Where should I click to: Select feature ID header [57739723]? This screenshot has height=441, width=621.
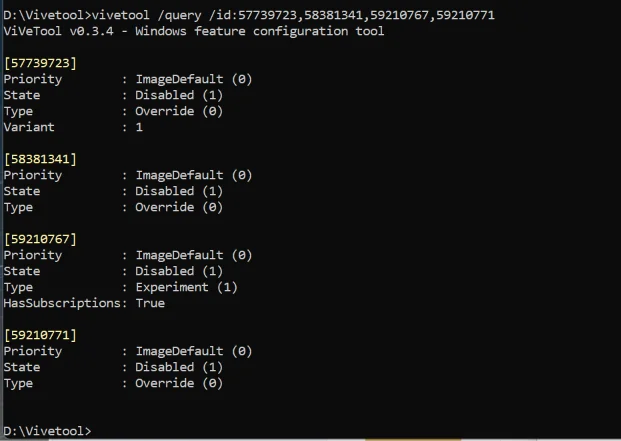coord(40,63)
